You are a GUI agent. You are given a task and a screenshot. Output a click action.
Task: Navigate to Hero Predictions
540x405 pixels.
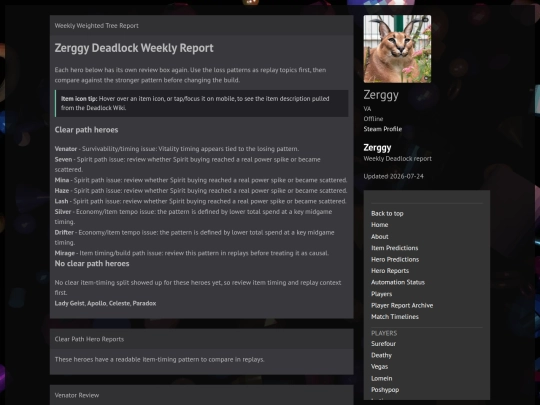(395, 259)
